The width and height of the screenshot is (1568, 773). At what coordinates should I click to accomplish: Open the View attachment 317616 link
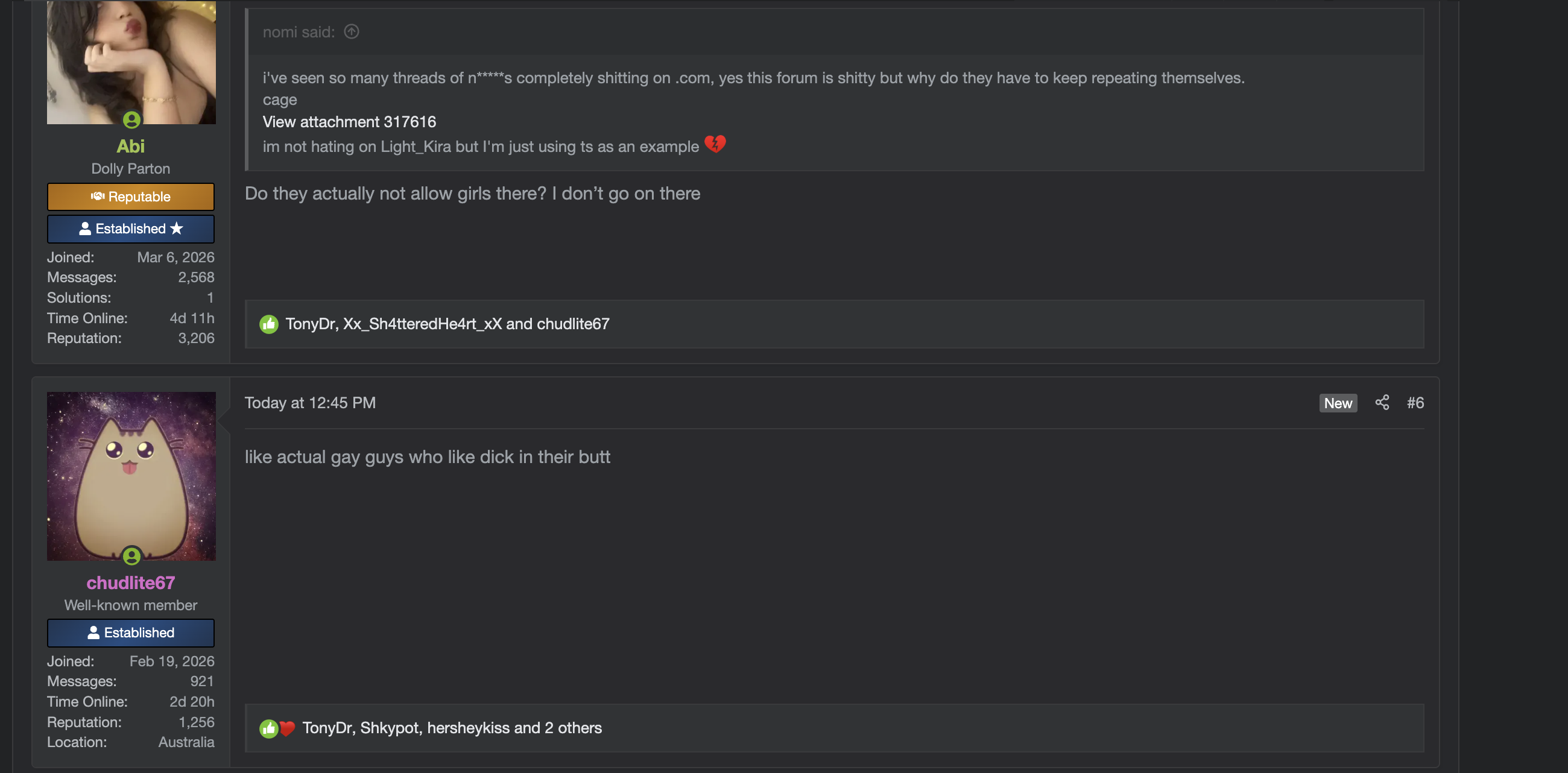(x=349, y=122)
